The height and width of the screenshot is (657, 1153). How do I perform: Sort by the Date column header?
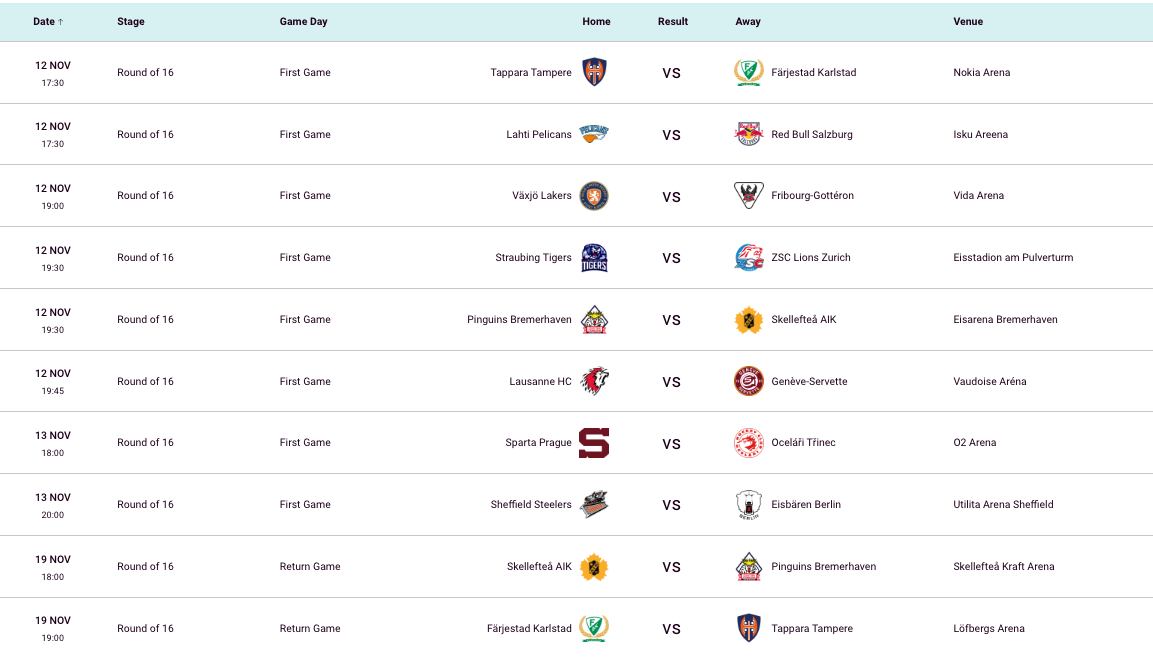(x=48, y=21)
